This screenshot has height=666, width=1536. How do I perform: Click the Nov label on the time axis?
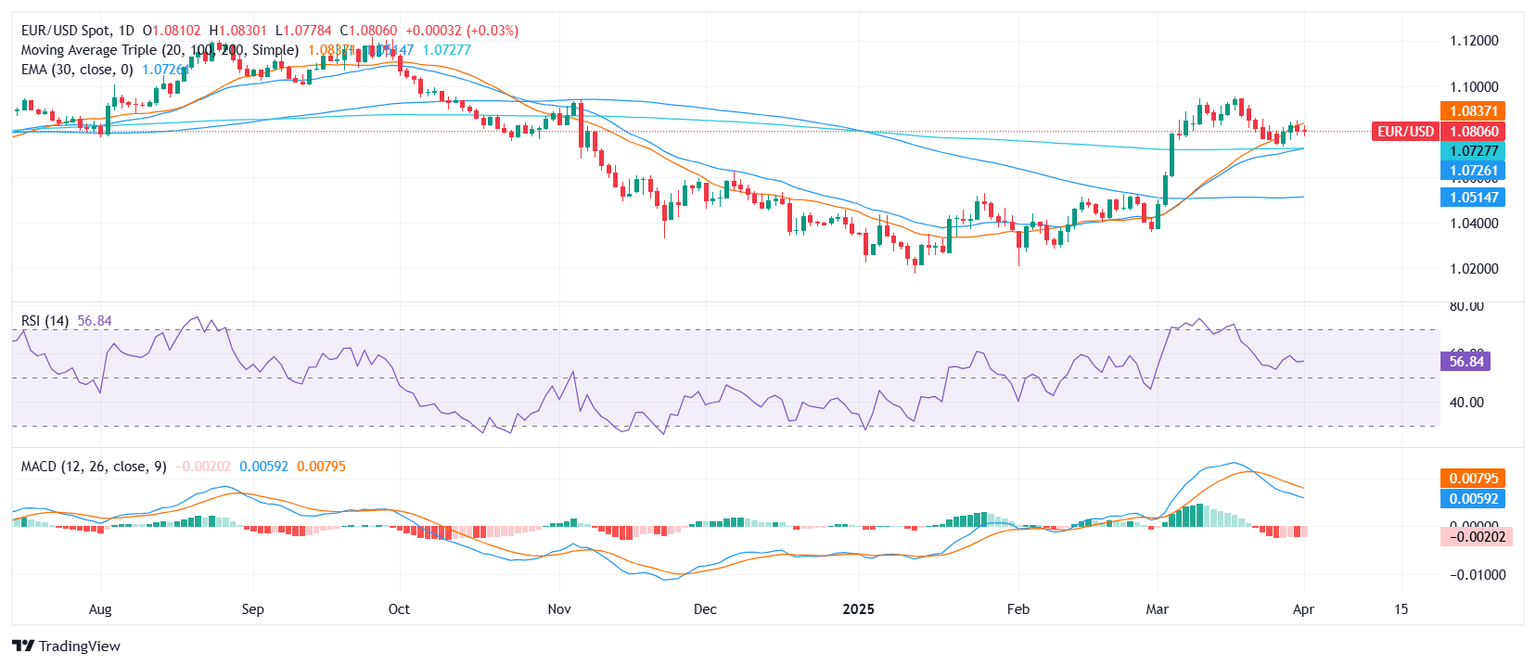pos(559,609)
